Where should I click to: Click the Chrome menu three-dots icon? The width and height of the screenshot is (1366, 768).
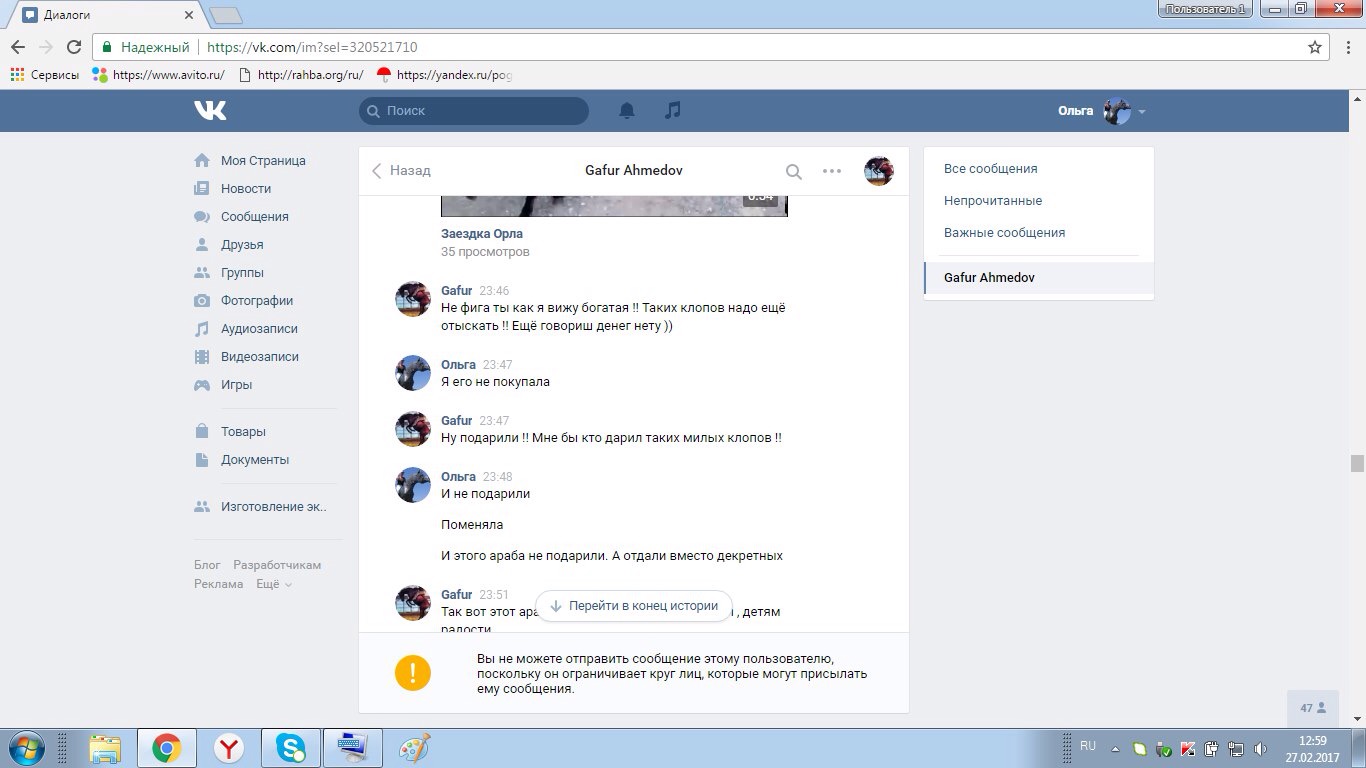(1347, 47)
